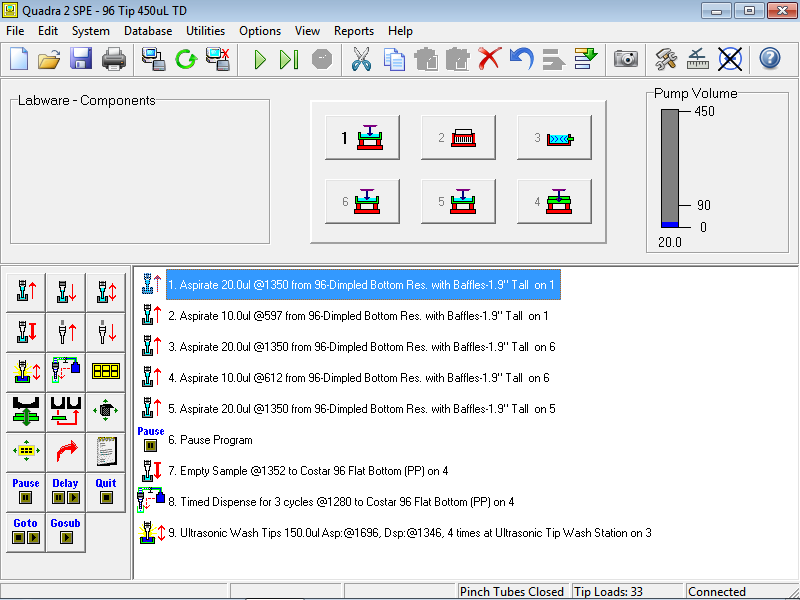This screenshot has height=600, width=800.
Task: Select step 6 Pause Program
Action: (x=210, y=440)
